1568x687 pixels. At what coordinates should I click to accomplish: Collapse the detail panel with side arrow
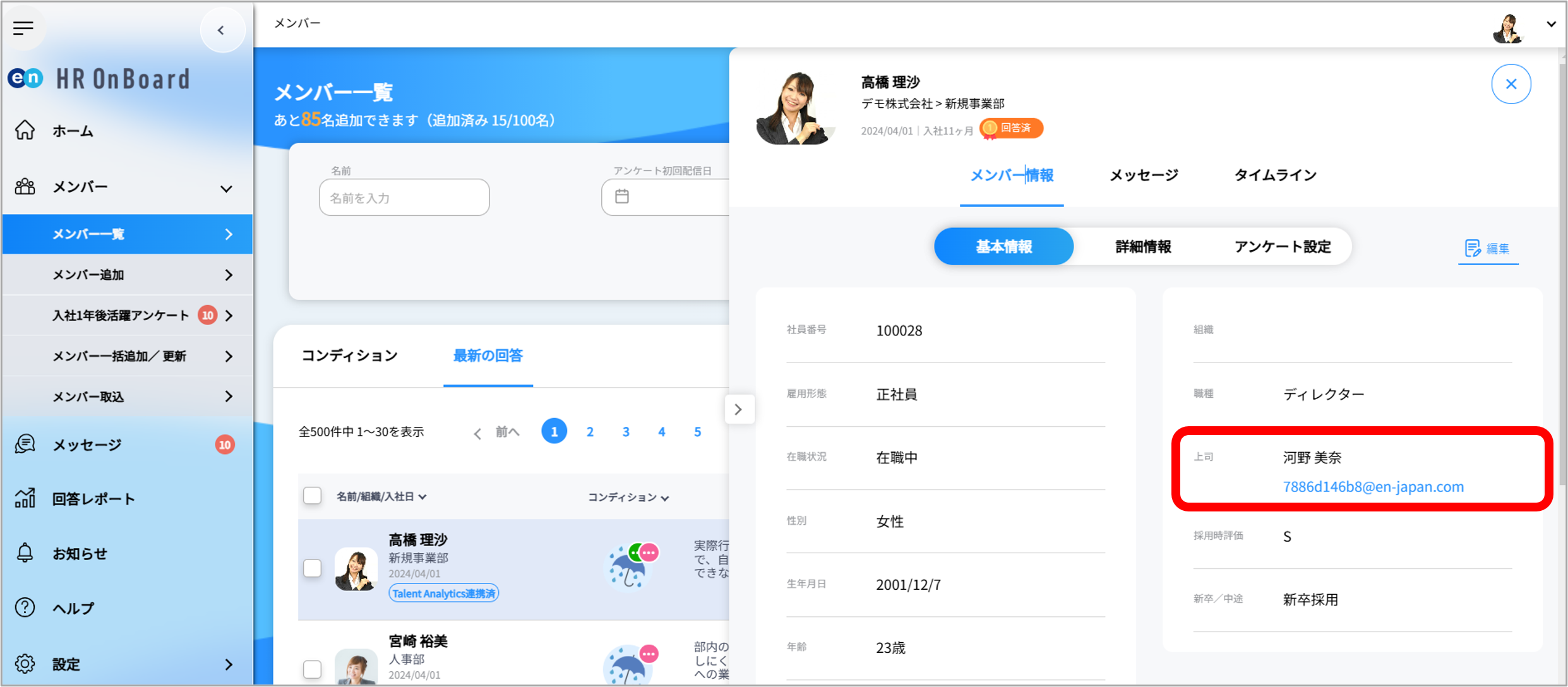click(739, 410)
